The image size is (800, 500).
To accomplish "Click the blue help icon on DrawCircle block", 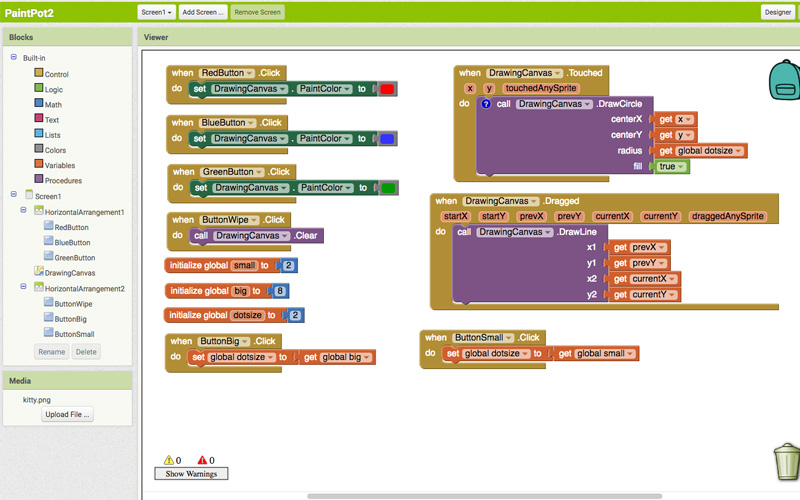I will click(x=486, y=104).
